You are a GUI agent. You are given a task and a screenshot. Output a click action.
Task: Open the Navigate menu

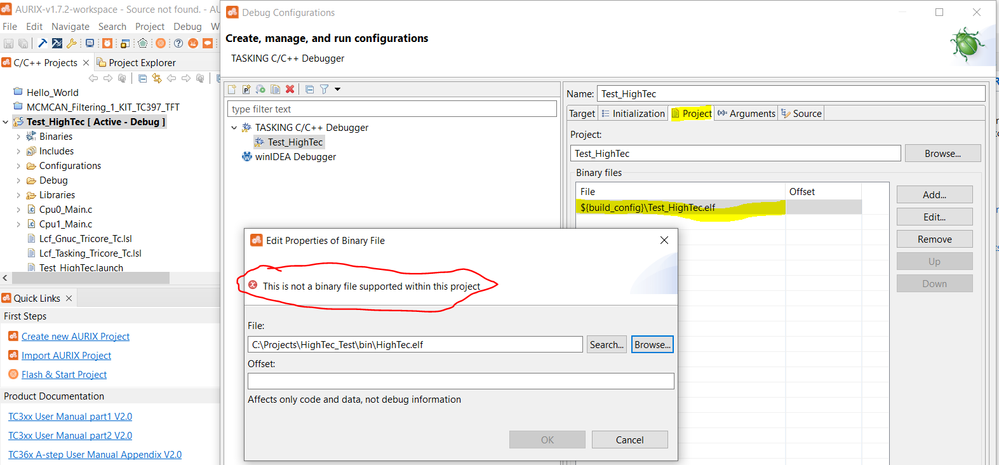tap(71, 27)
